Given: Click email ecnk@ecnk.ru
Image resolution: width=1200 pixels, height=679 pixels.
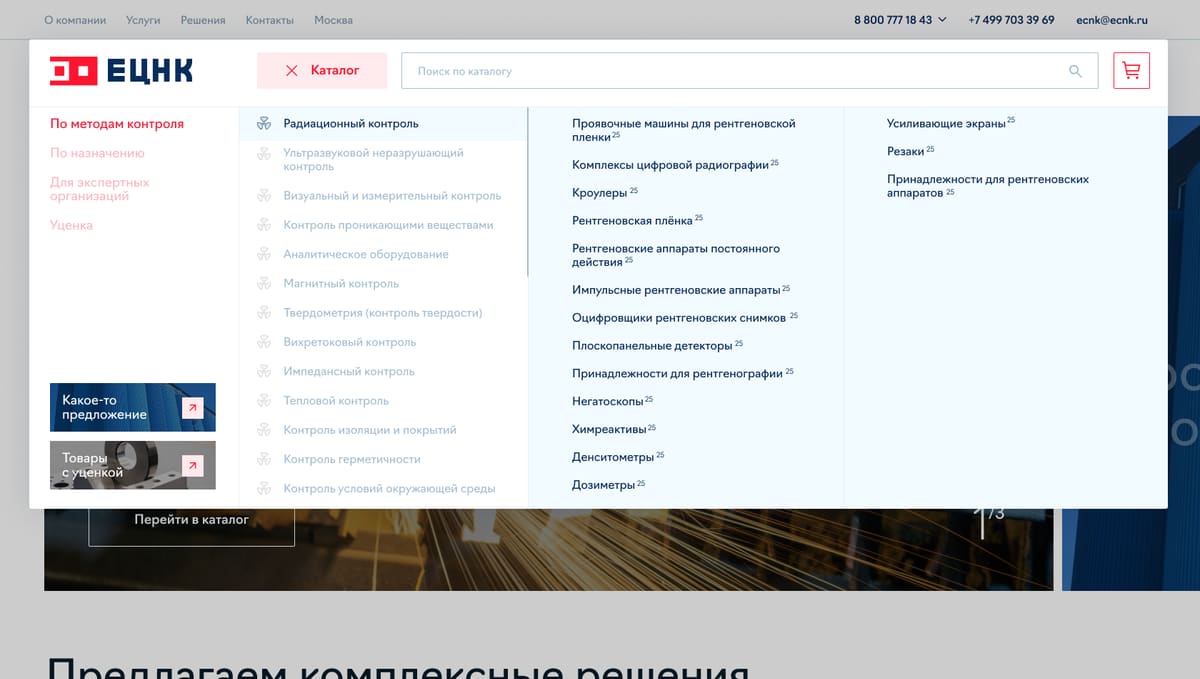Looking at the screenshot, I should pos(1112,20).
